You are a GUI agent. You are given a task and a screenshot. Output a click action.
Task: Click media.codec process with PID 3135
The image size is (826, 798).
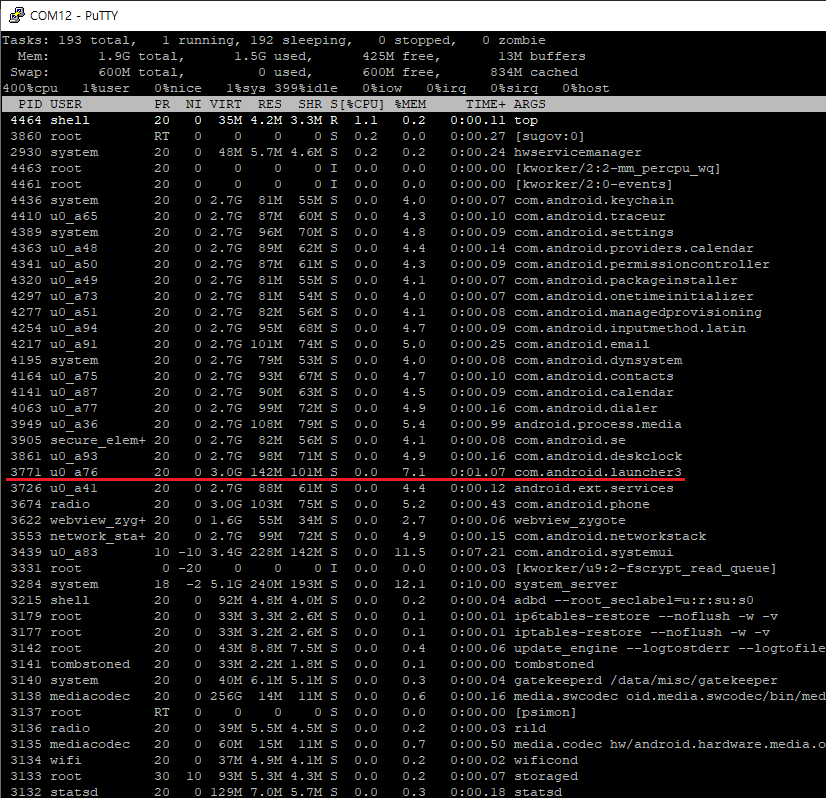[670, 743]
